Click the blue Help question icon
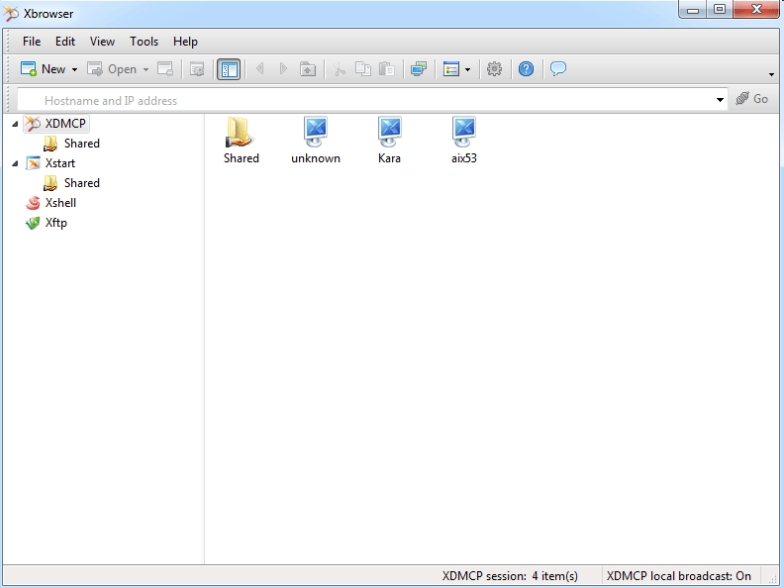Screen dimensions: 784x588 526,69
